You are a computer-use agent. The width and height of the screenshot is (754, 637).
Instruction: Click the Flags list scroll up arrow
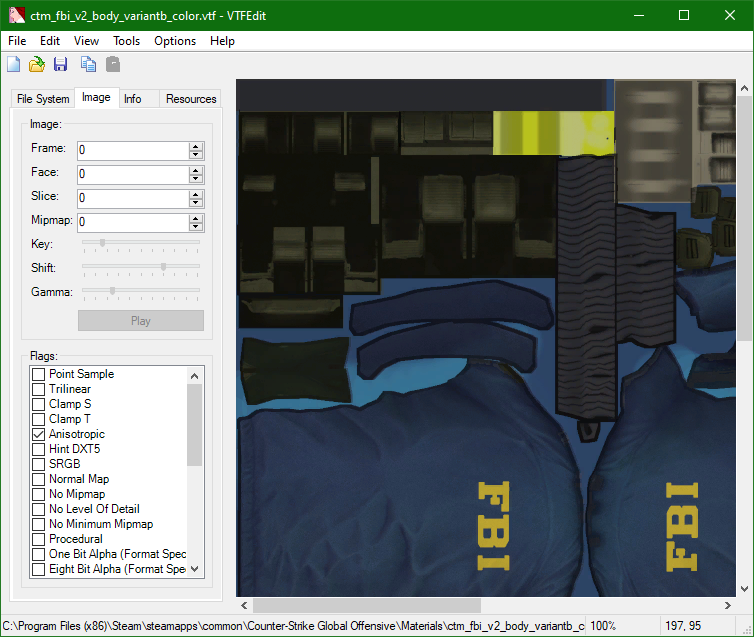[195, 376]
